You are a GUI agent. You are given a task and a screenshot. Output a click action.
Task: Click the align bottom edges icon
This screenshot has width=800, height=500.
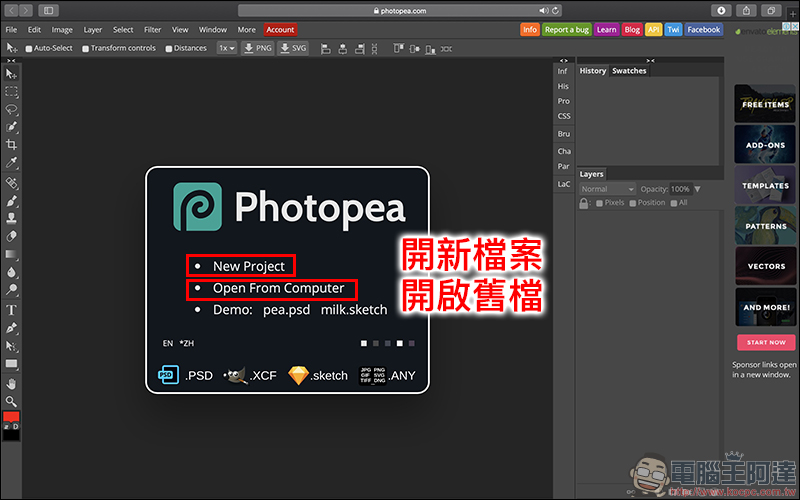(x=430, y=49)
